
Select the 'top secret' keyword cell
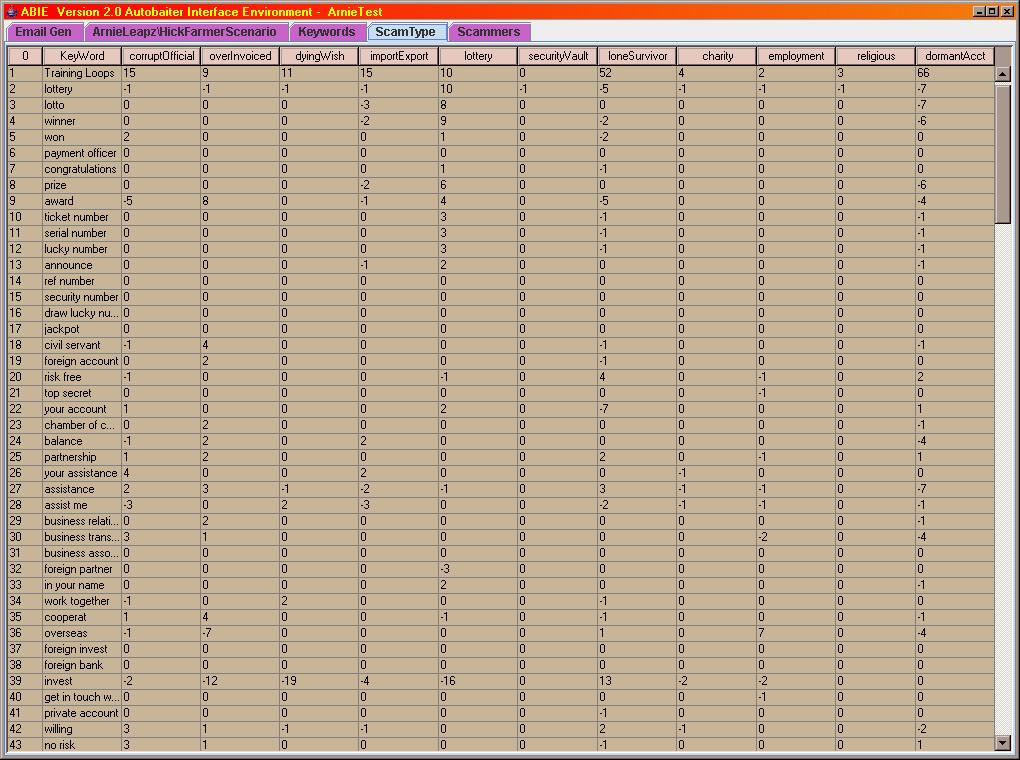pyautogui.click(x=82, y=393)
